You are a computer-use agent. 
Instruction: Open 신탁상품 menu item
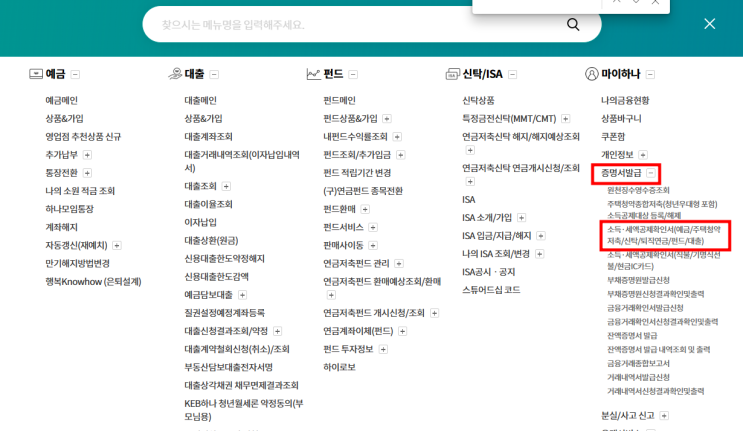[478, 100]
